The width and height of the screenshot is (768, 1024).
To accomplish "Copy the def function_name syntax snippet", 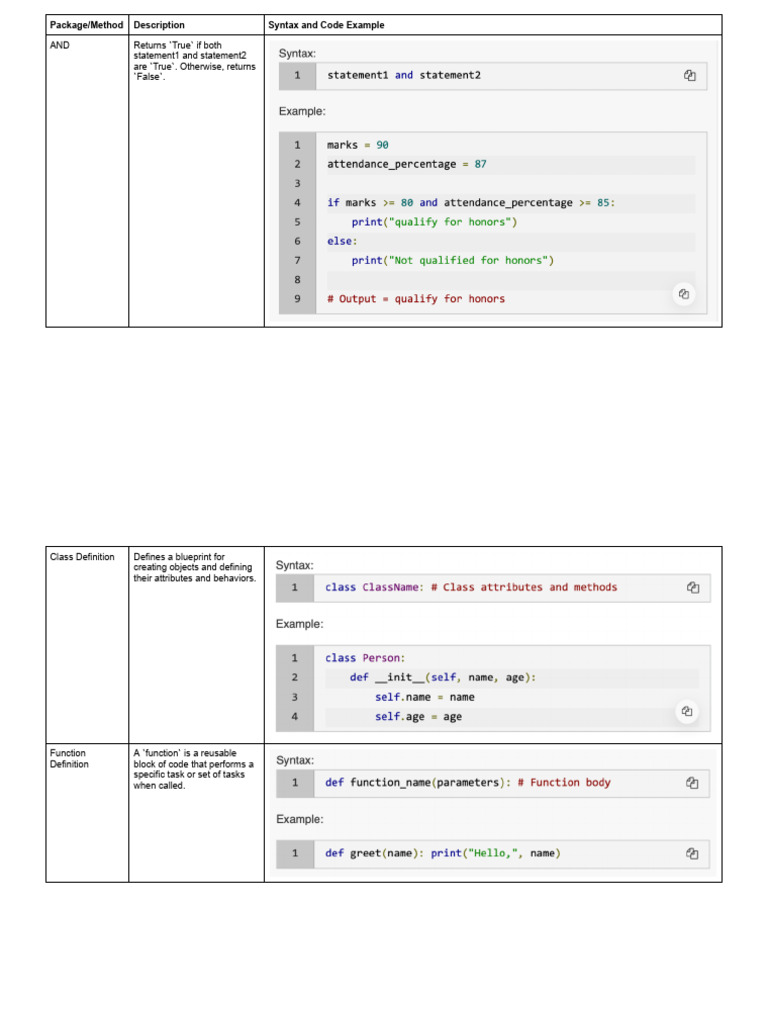I will (692, 783).
